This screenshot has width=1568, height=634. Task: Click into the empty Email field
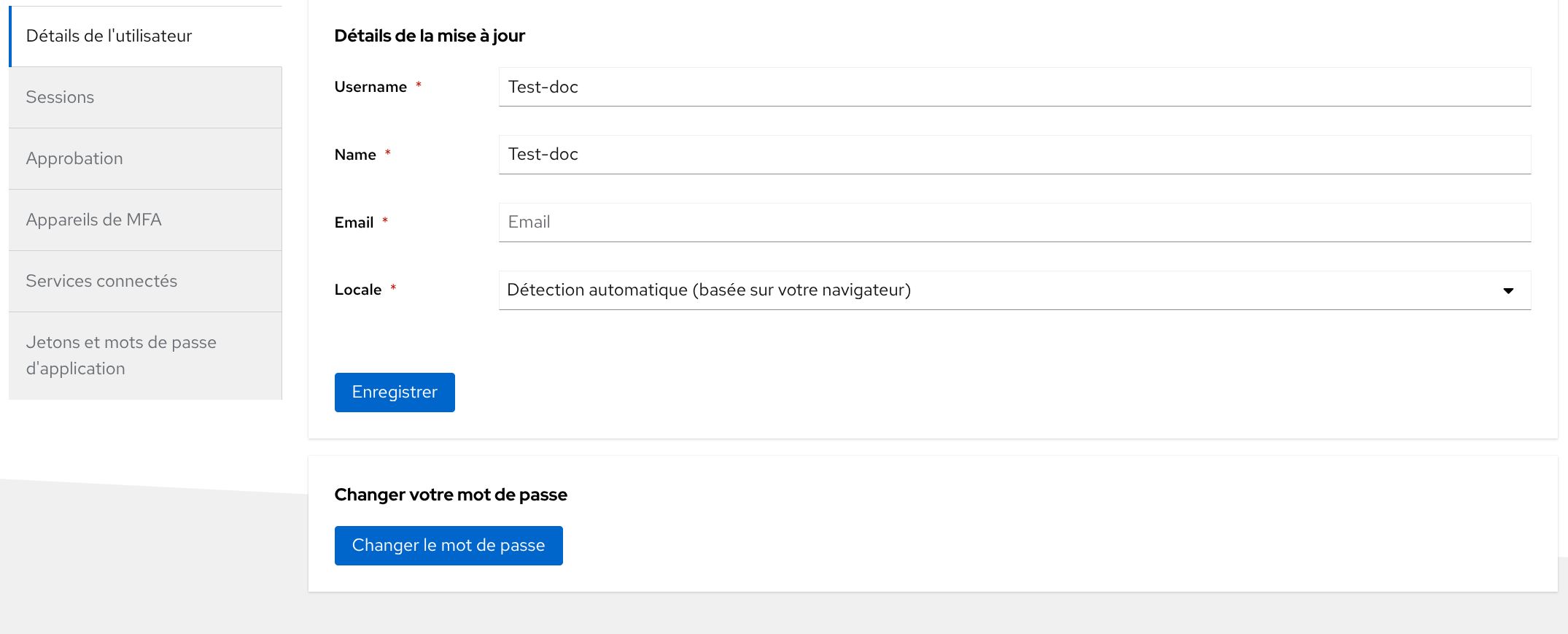(1014, 223)
